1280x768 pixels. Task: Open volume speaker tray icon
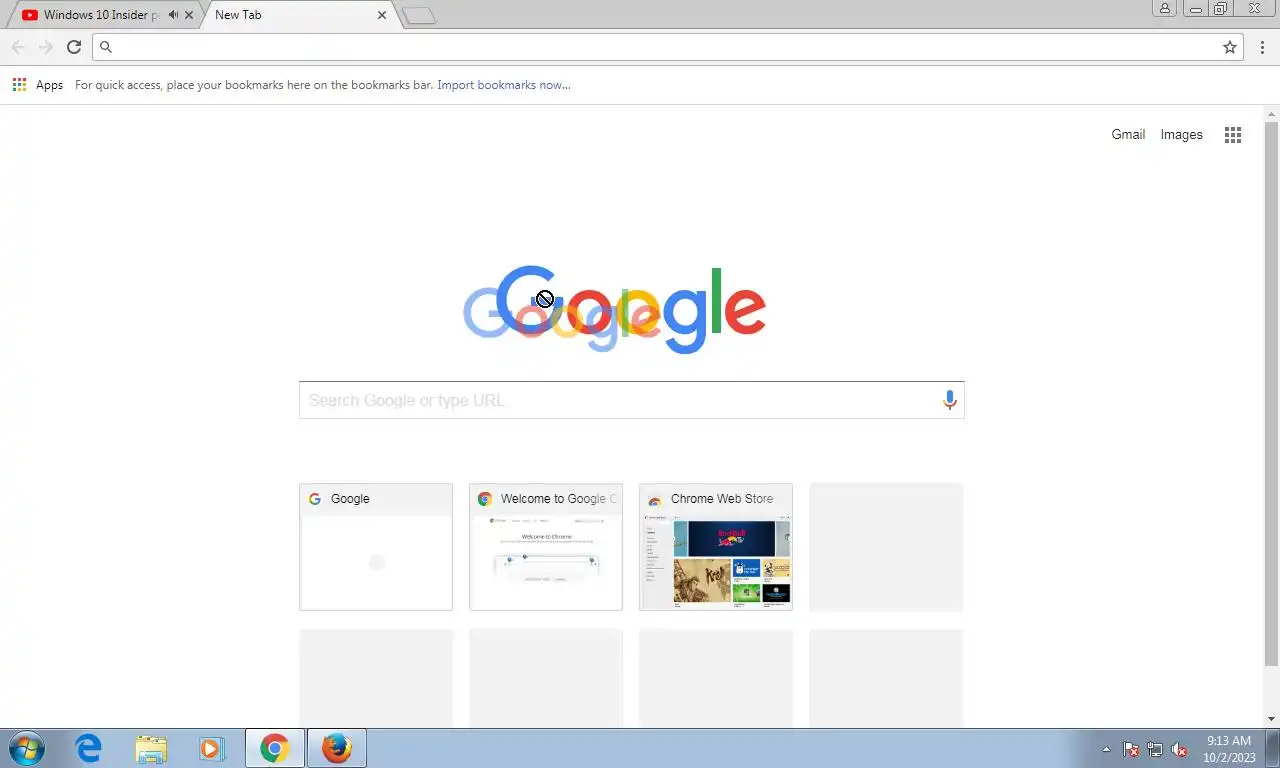(1179, 749)
